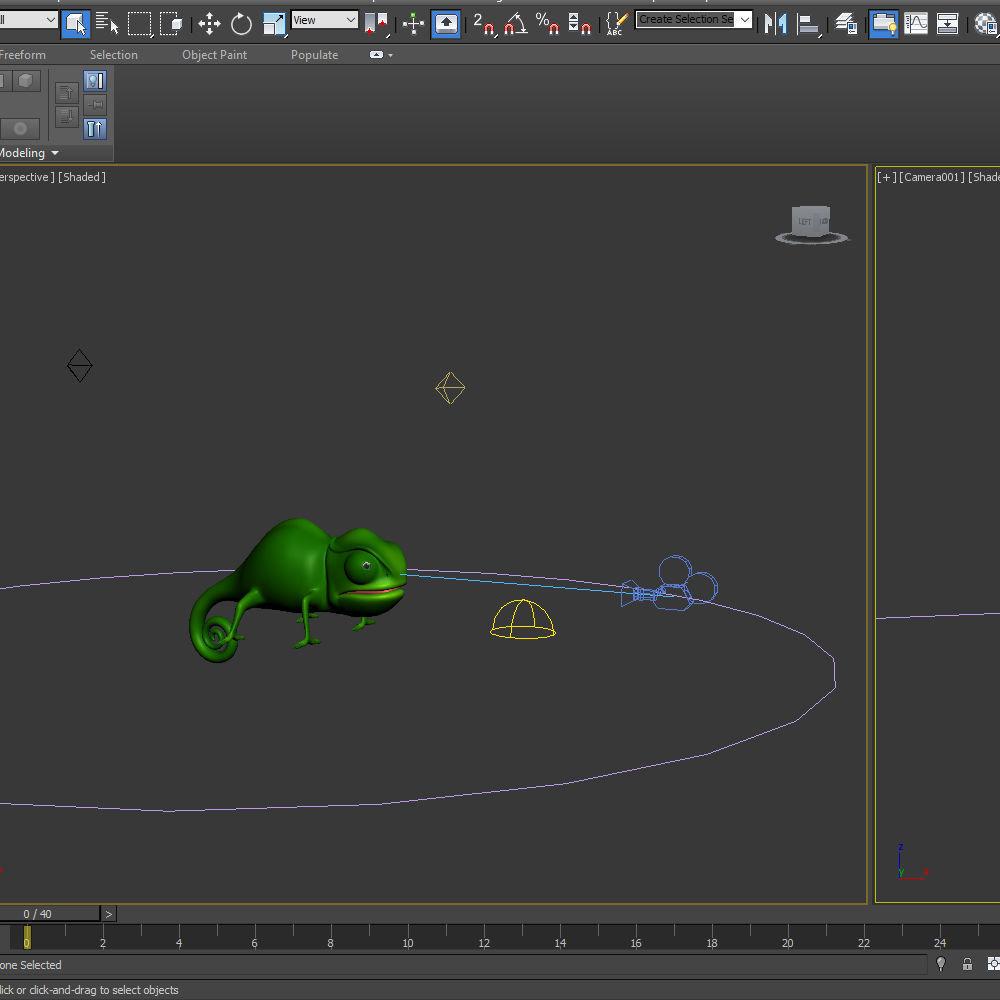Click the Align tool icon
Viewport: 1000px width, 1000px height.
809,24
